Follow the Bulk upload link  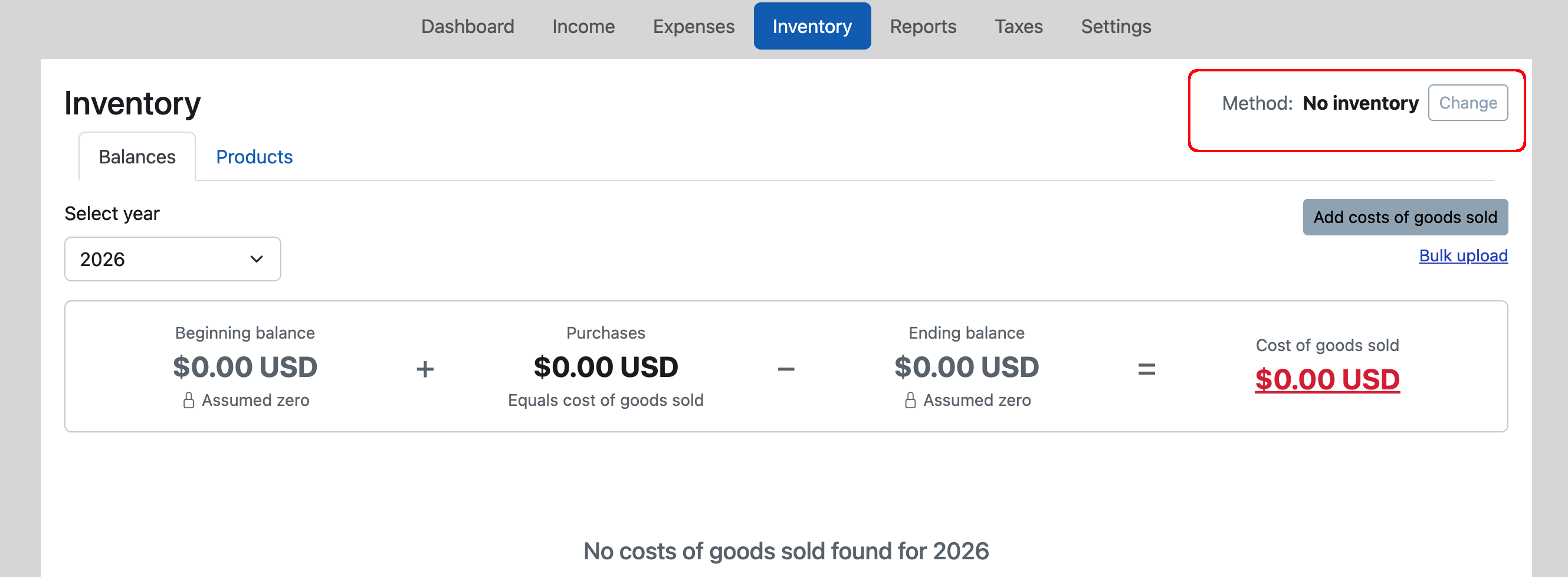(x=1464, y=255)
